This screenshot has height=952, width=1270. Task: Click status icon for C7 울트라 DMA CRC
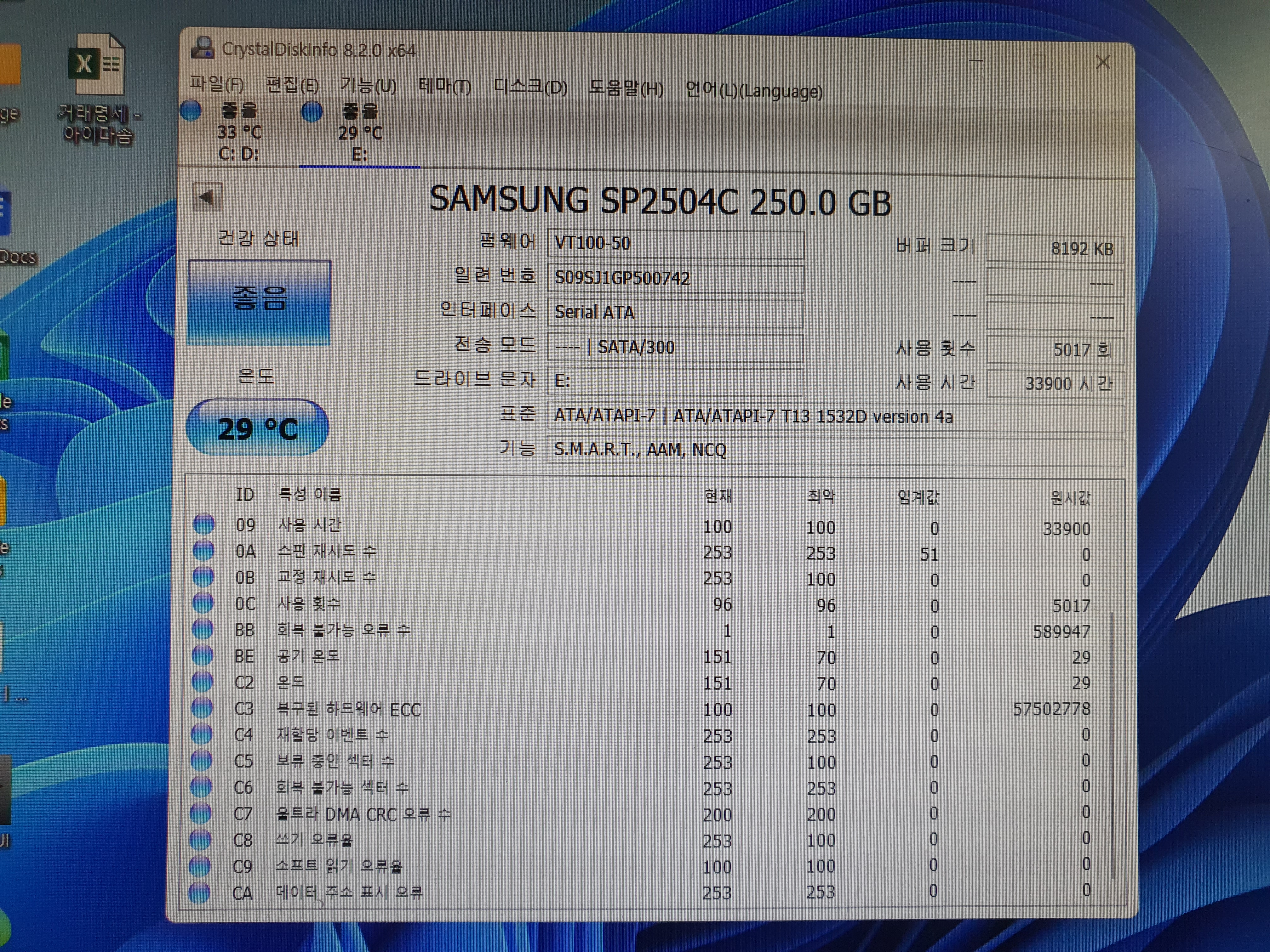pyautogui.click(x=200, y=813)
